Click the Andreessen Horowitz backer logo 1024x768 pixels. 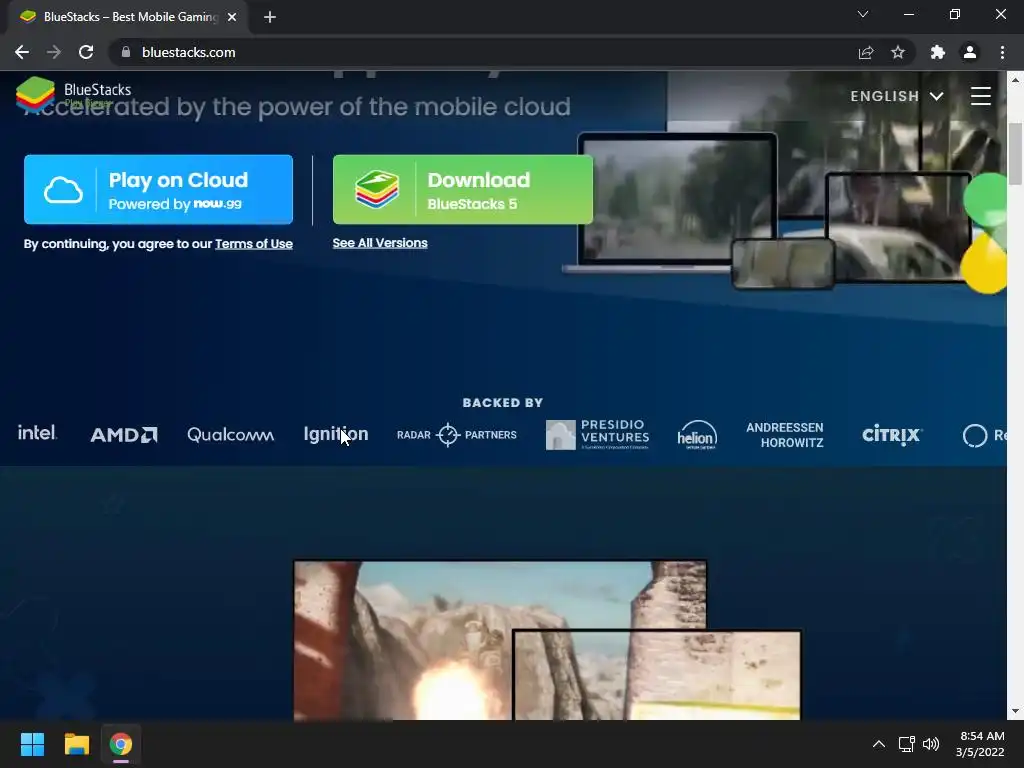pyautogui.click(x=784, y=435)
